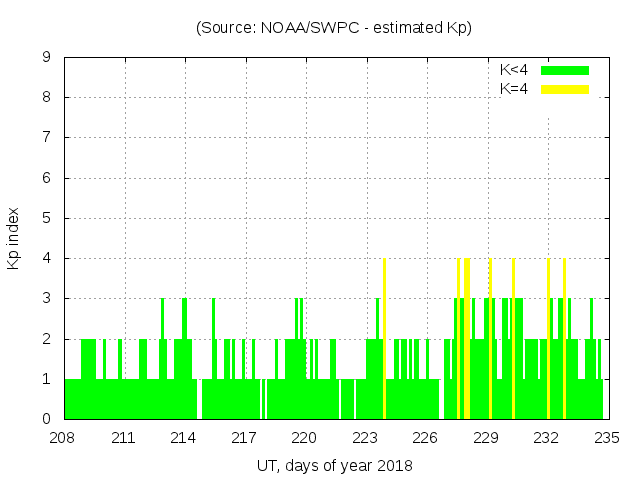Click the chart title mentioning NOAA/SWPC
The height and width of the screenshot is (480, 640).
(334, 28)
